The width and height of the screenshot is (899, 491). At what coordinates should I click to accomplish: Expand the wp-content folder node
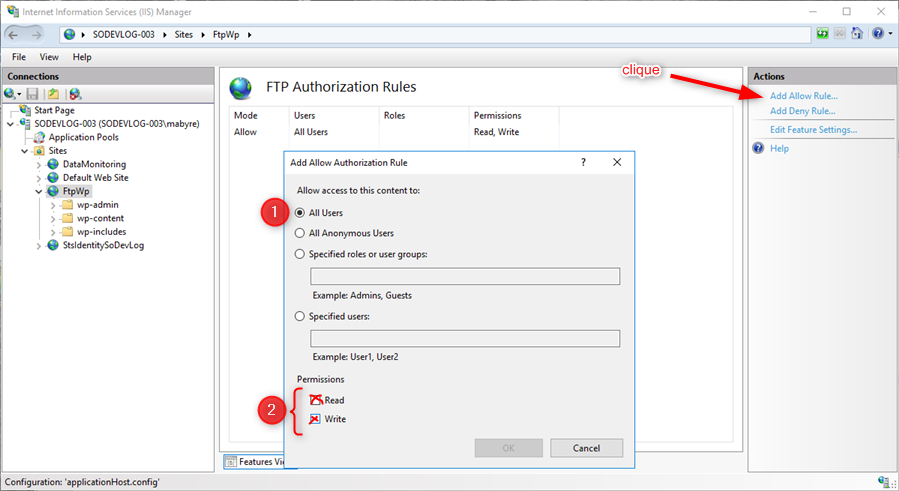tap(53, 219)
